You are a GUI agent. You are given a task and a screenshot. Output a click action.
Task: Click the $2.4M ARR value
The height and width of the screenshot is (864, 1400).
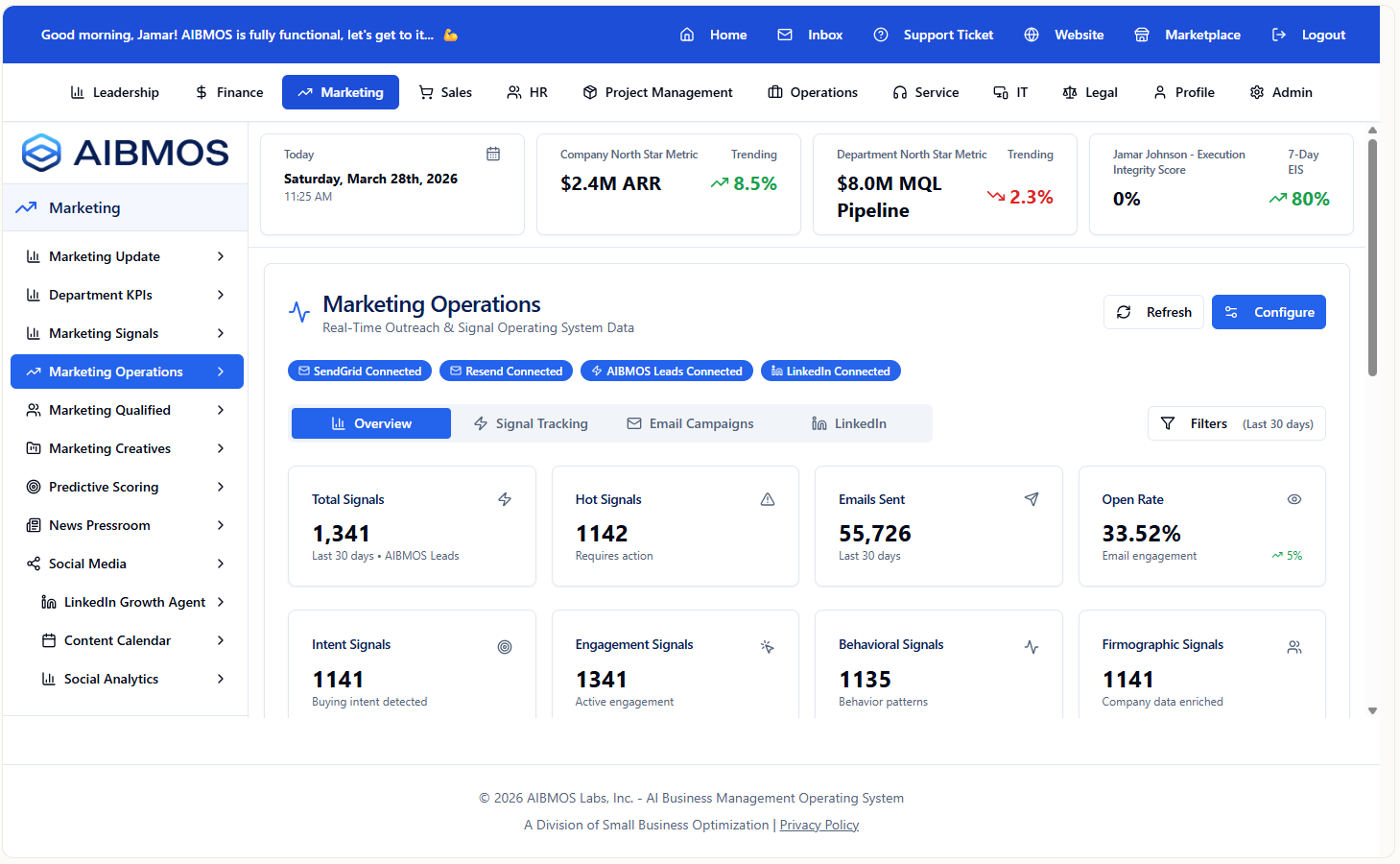(x=610, y=183)
